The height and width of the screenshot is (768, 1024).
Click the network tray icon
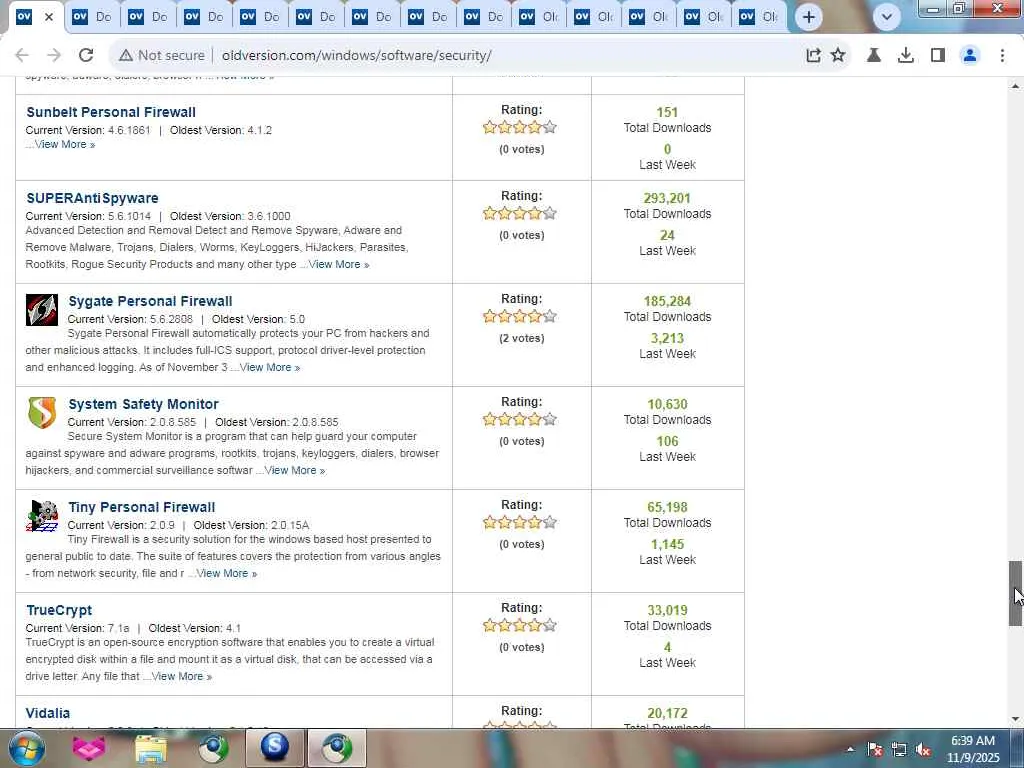pyautogui.click(x=899, y=750)
